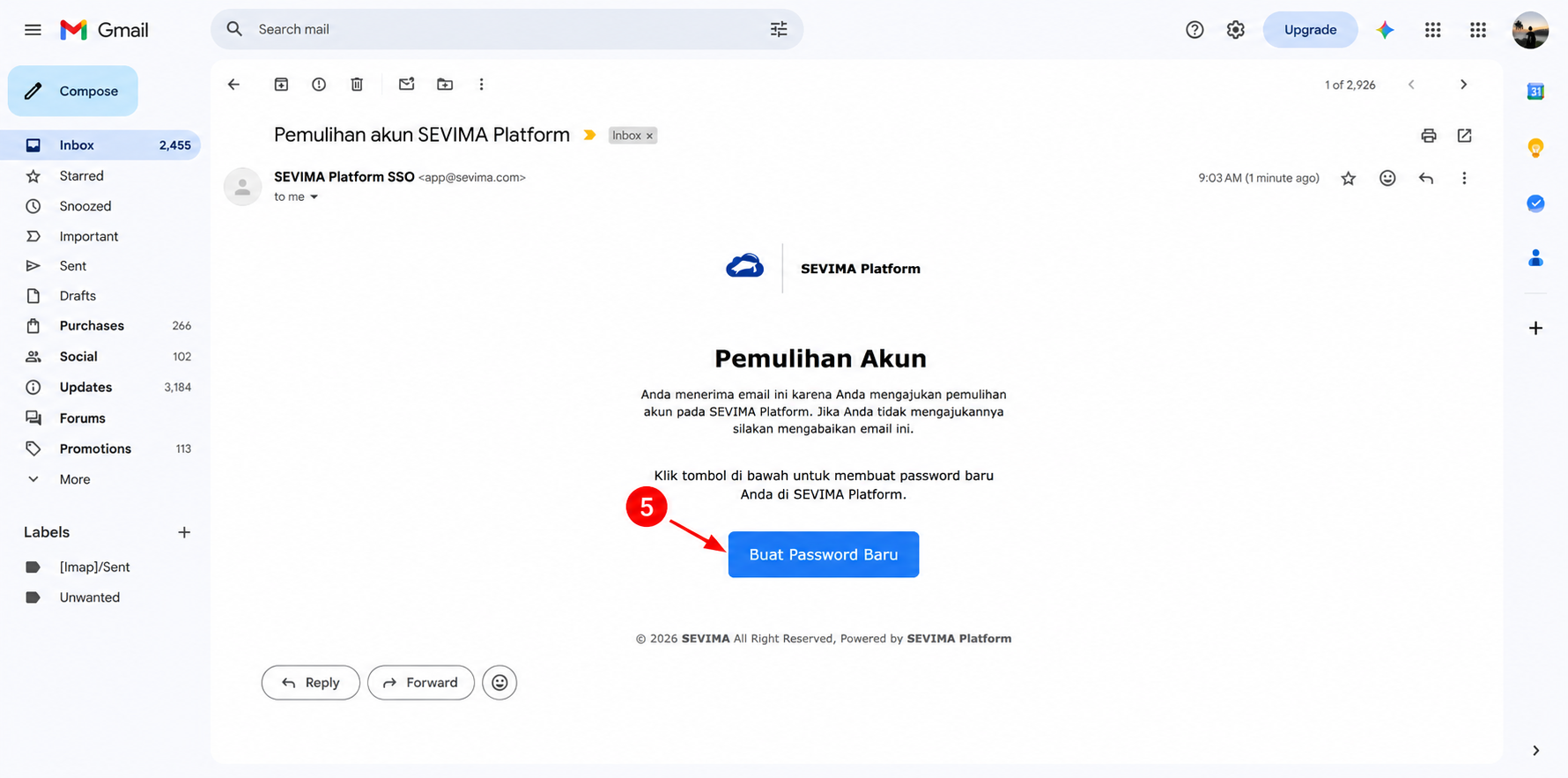Open the Google account profile picture
This screenshot has height=778, width=1568.
click(1530, 30)
